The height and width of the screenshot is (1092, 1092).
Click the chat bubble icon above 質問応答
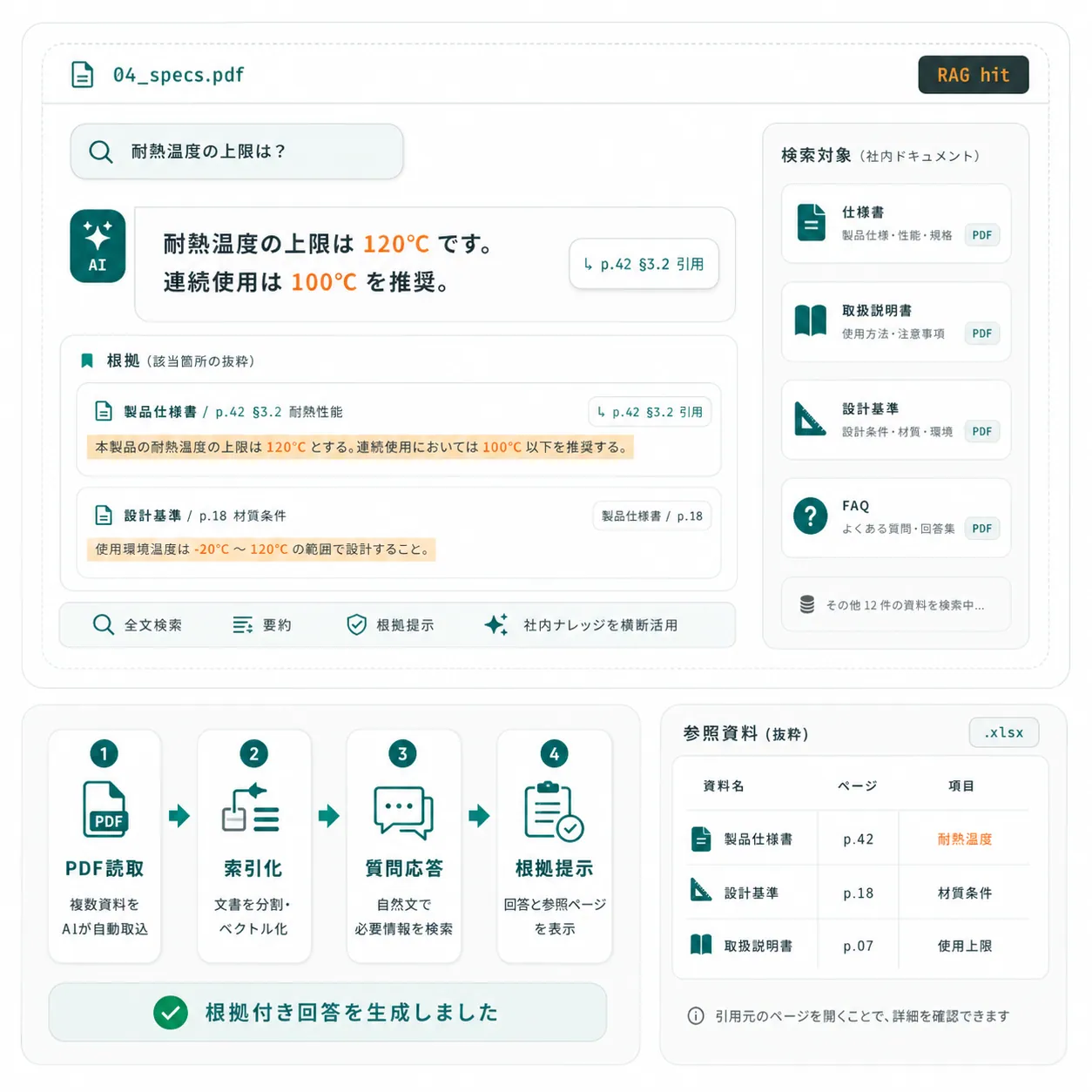pos(403,812)
